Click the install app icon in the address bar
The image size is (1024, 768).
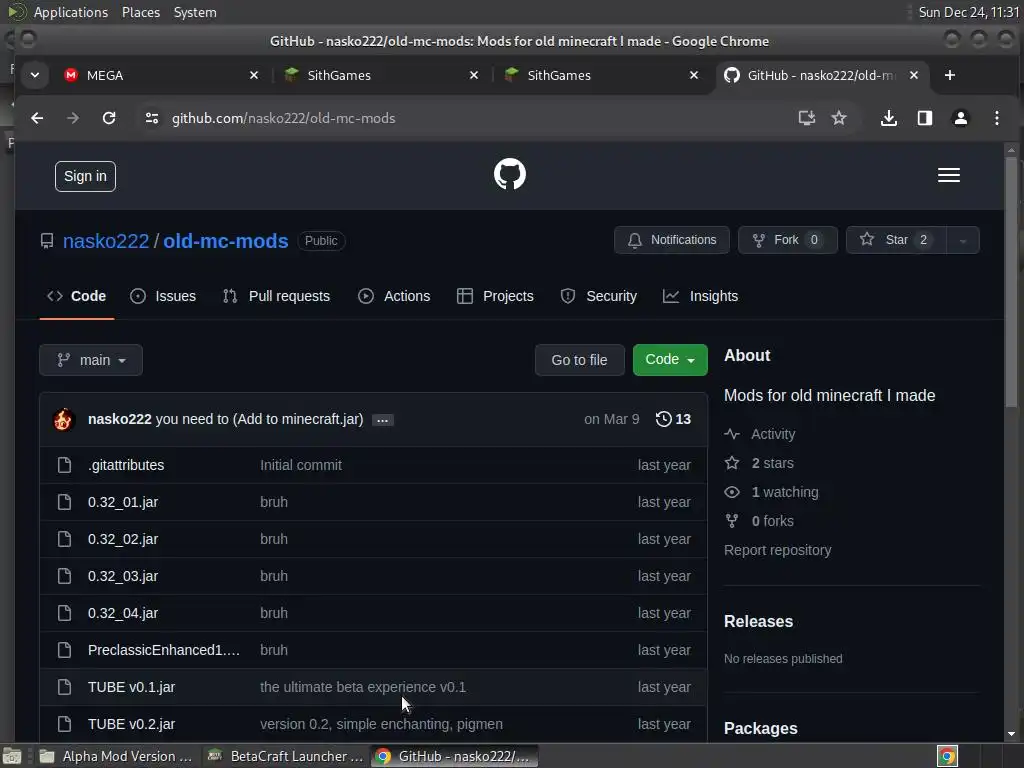pyautogui.click(x=807, y=118)
